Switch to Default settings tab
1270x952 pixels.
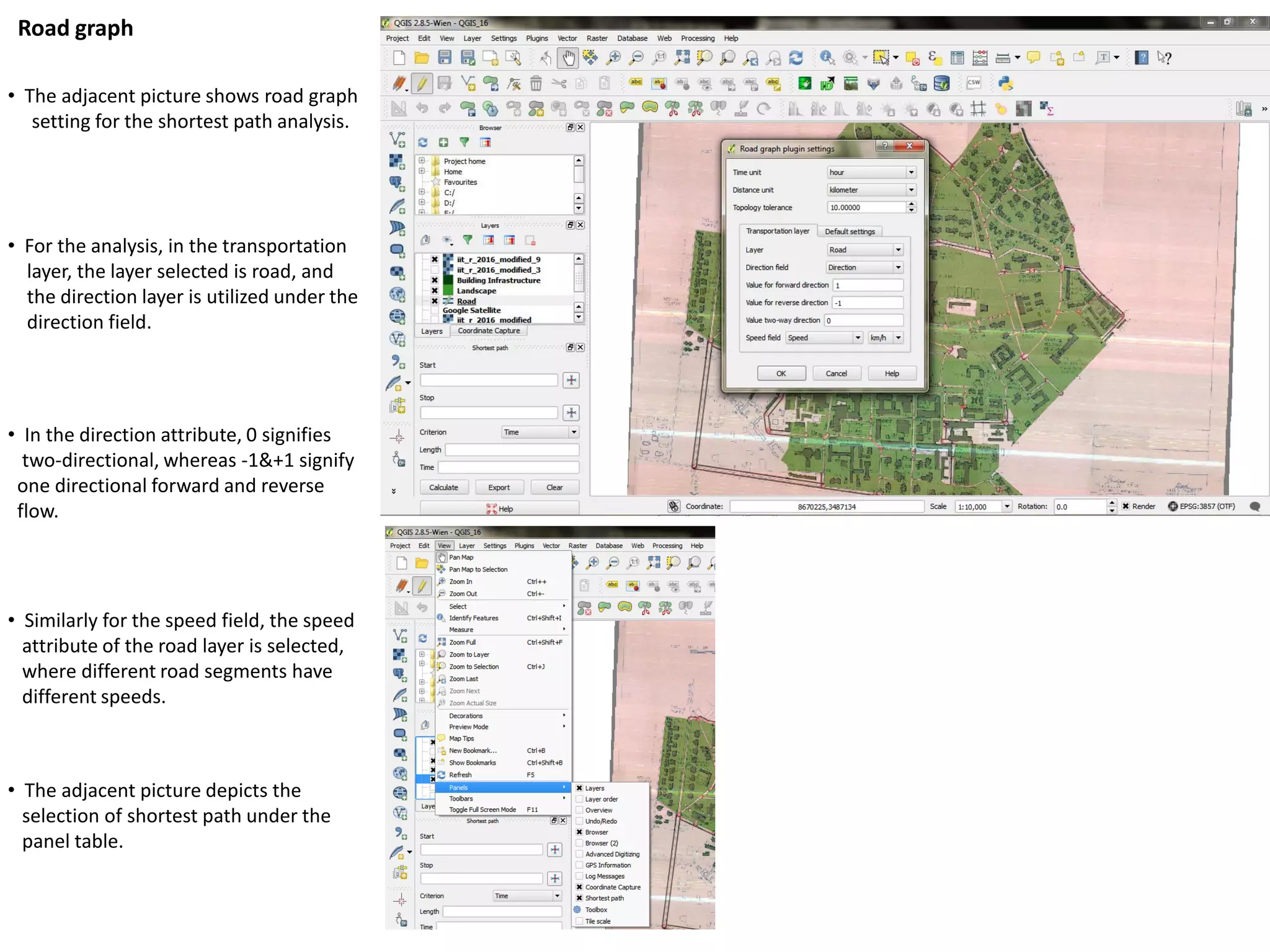click(x=850, y=232)
